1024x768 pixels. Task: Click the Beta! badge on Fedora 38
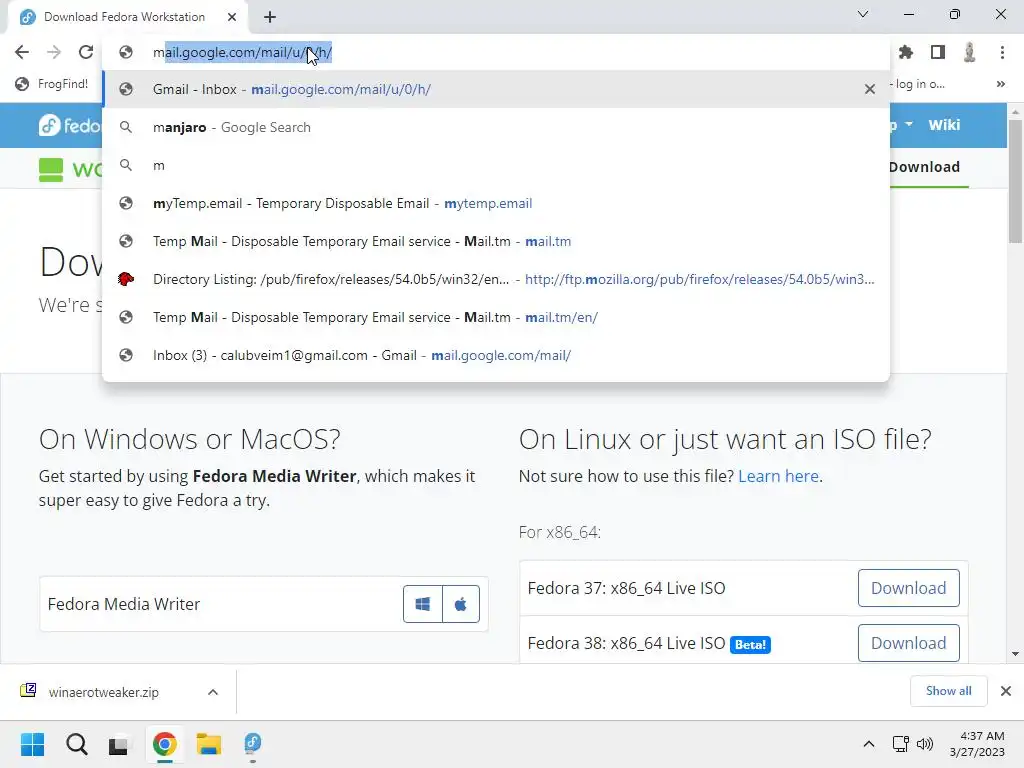click(x=750, y=645)
